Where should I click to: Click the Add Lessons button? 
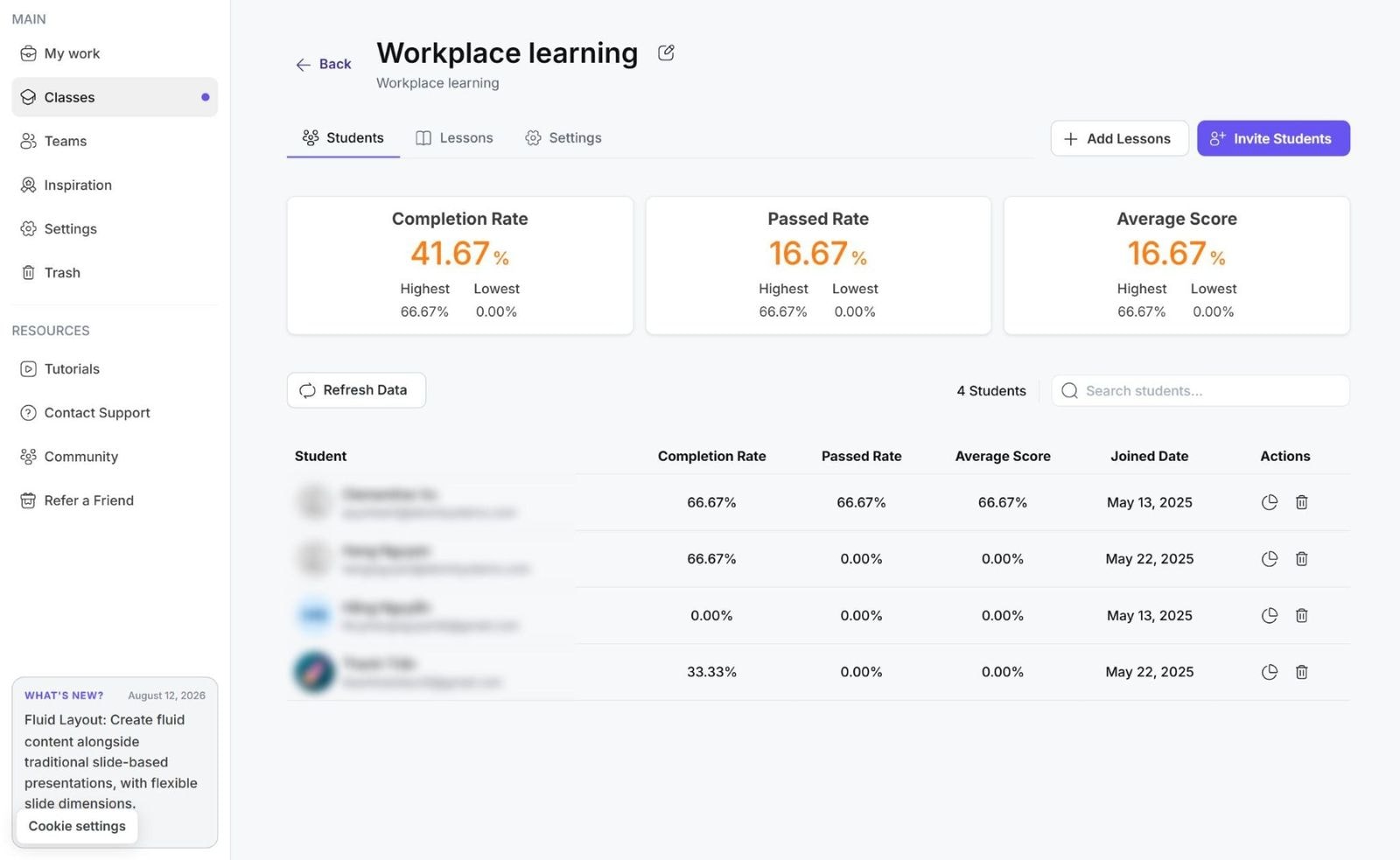1119,138
